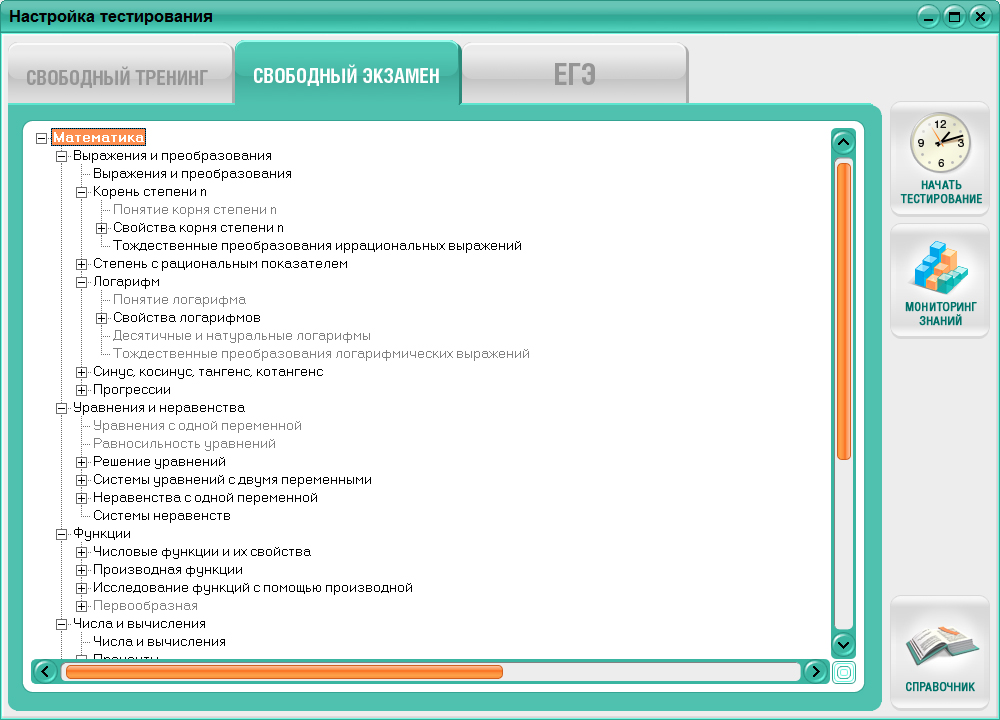Collapse the Математика root node
1000x720 pixels.
[41, 138]
